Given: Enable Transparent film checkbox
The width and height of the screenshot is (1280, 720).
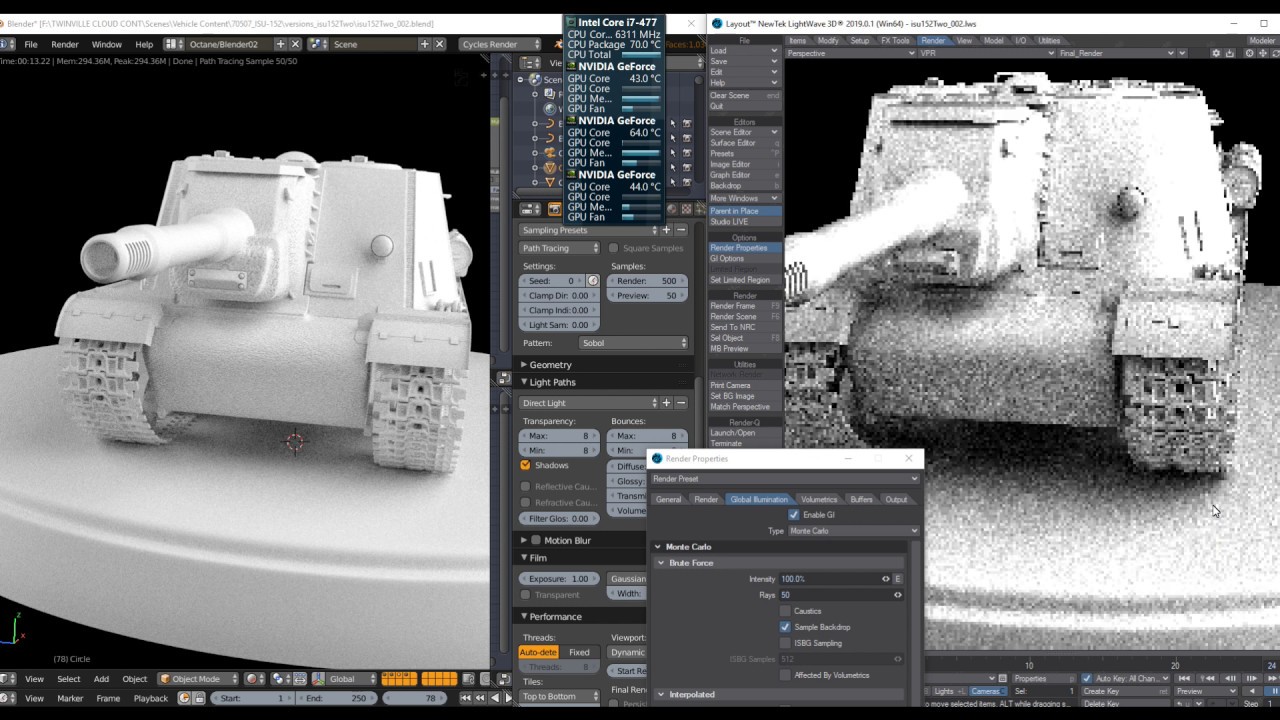Looking at the screenshot, I should point(525,594).
